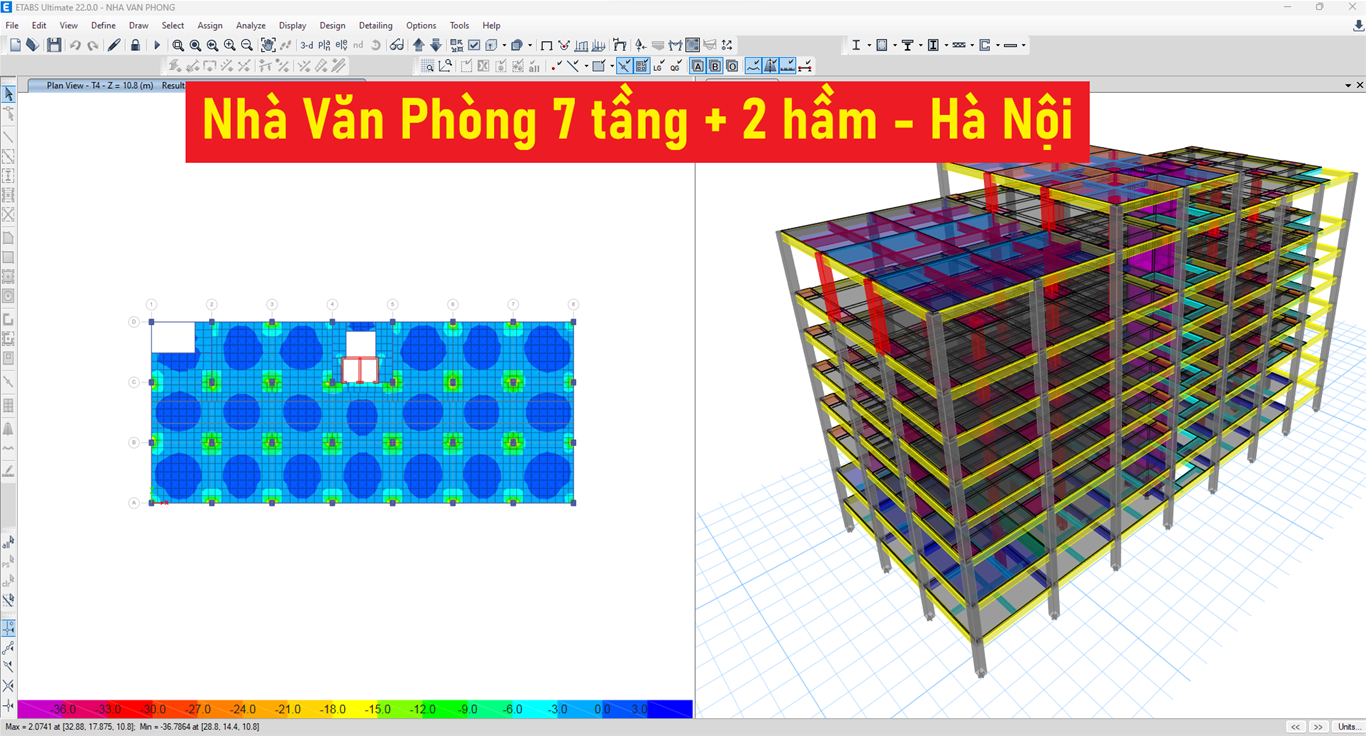Move down in list with down arrow

pyautogui.click(x=436, y=45)
